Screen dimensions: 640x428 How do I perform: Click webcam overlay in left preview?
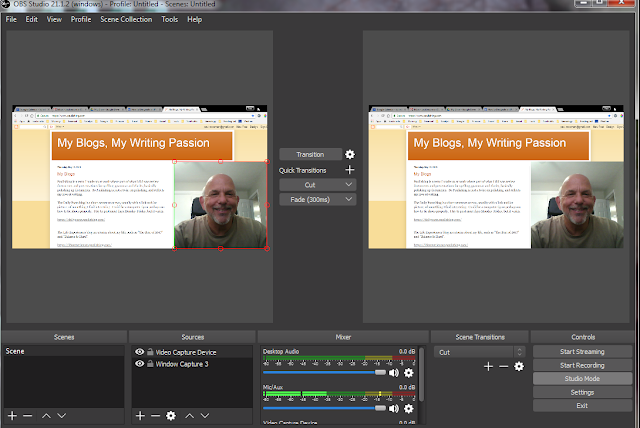[x=221, y=205]
